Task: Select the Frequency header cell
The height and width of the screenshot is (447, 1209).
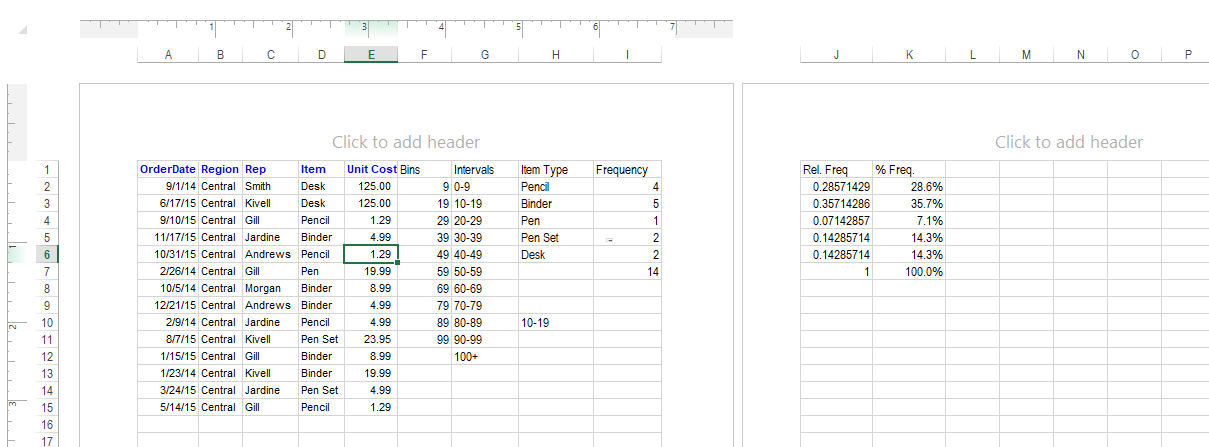Action: point(627,170)
